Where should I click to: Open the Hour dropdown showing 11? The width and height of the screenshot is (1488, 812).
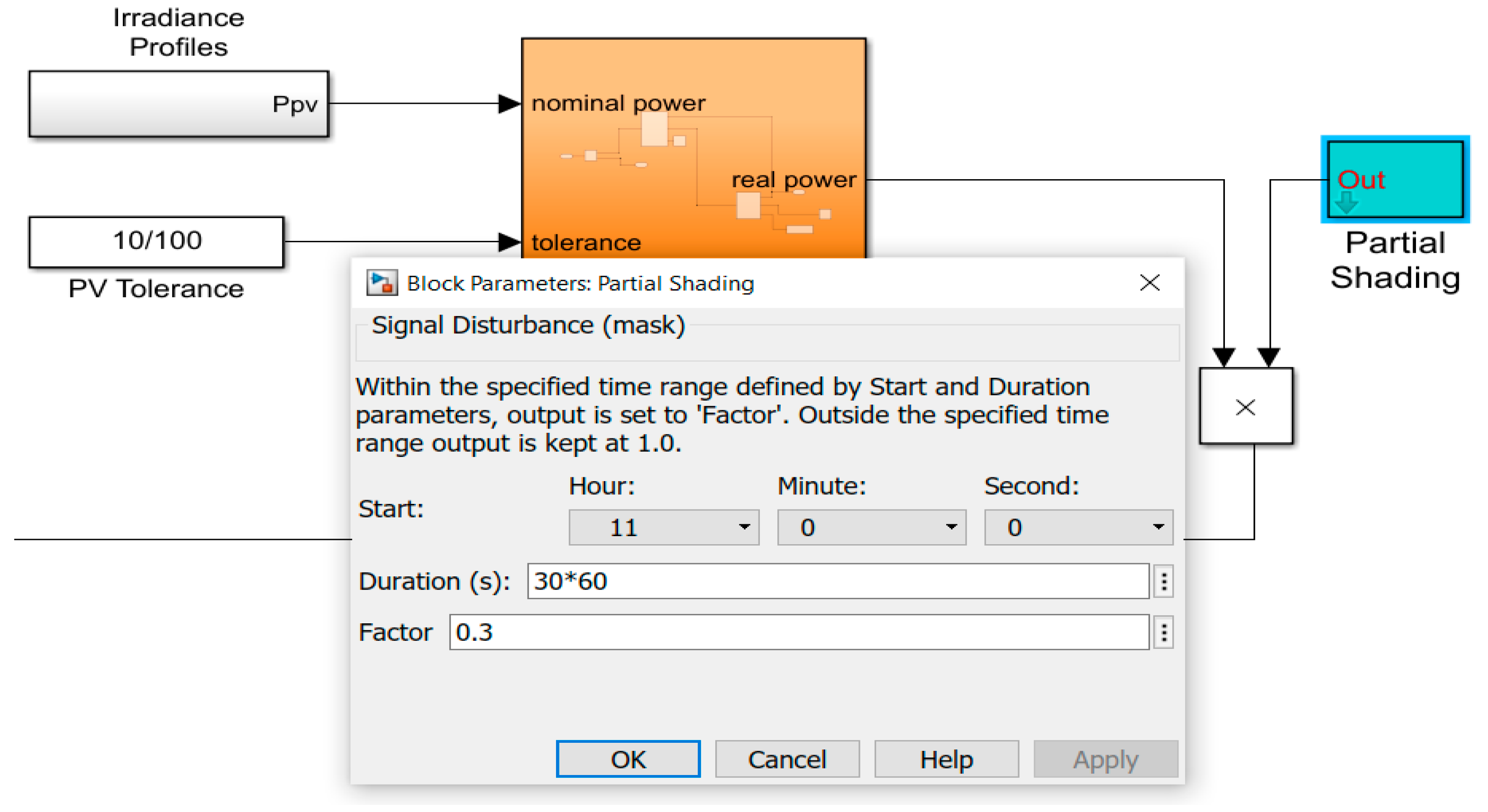tap(663, 527)
